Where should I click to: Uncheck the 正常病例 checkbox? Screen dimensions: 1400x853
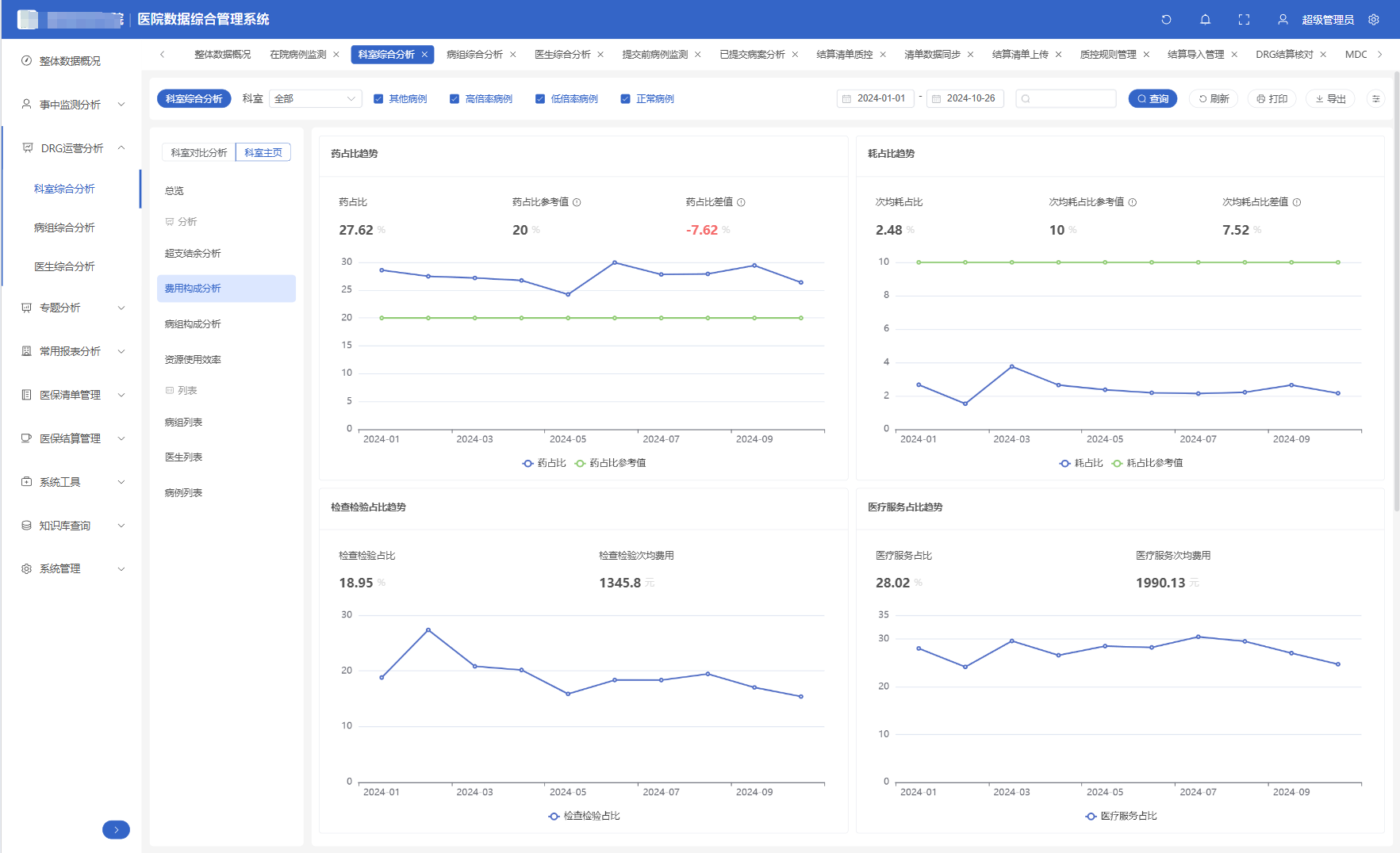tap(625, 99)
